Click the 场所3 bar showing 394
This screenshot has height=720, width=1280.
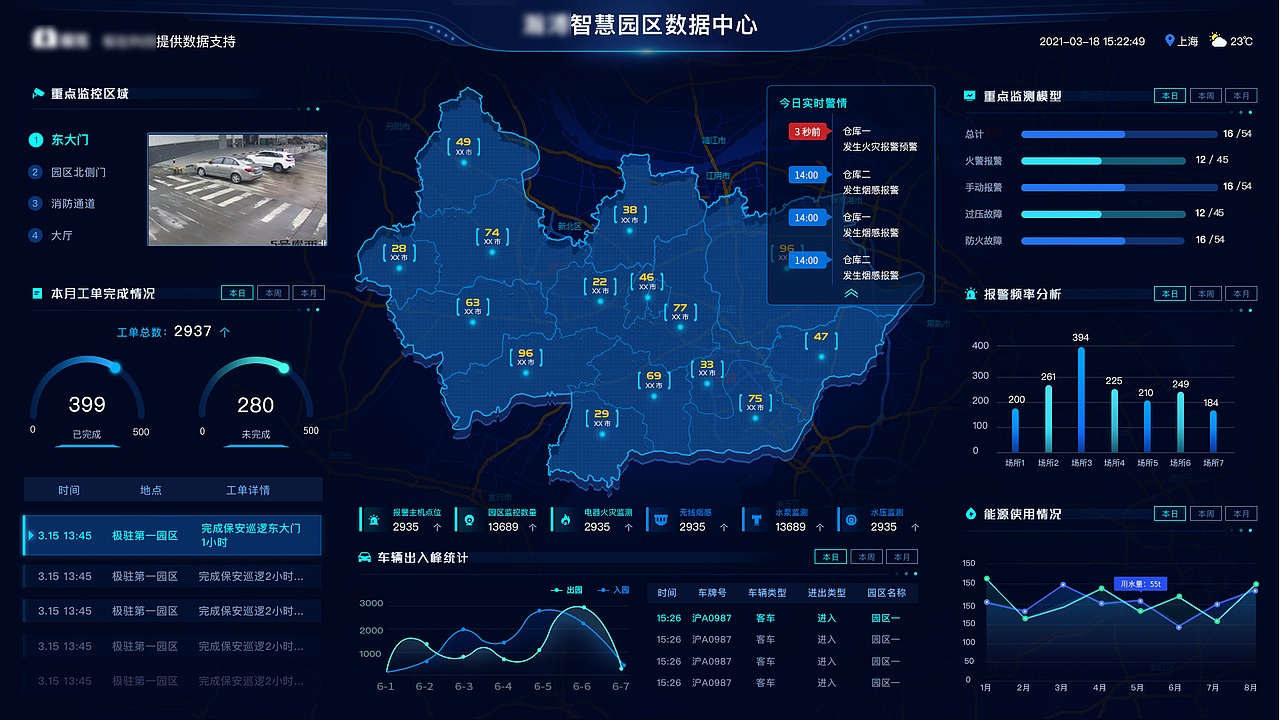1081,400
